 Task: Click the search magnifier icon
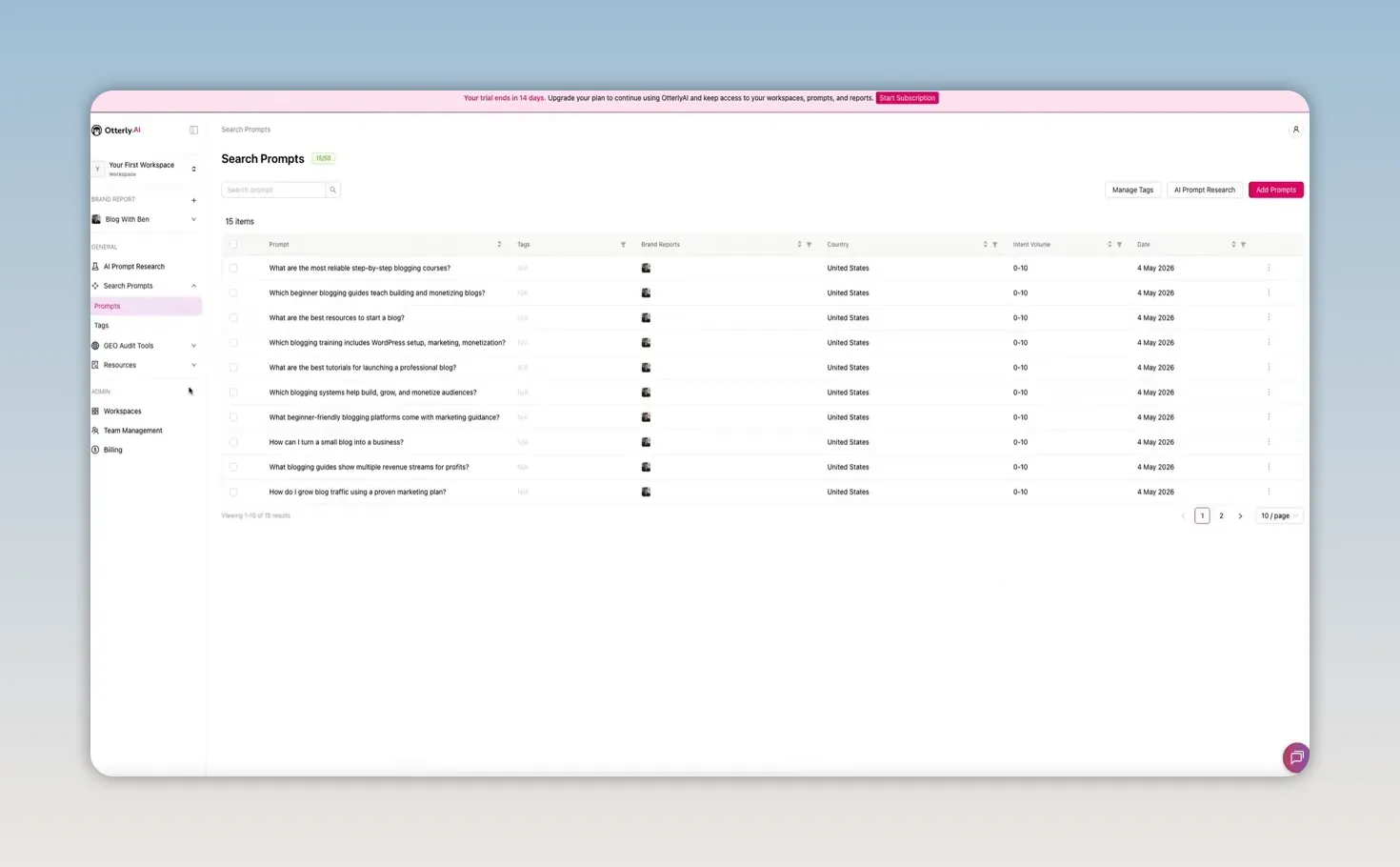point(332,190)
